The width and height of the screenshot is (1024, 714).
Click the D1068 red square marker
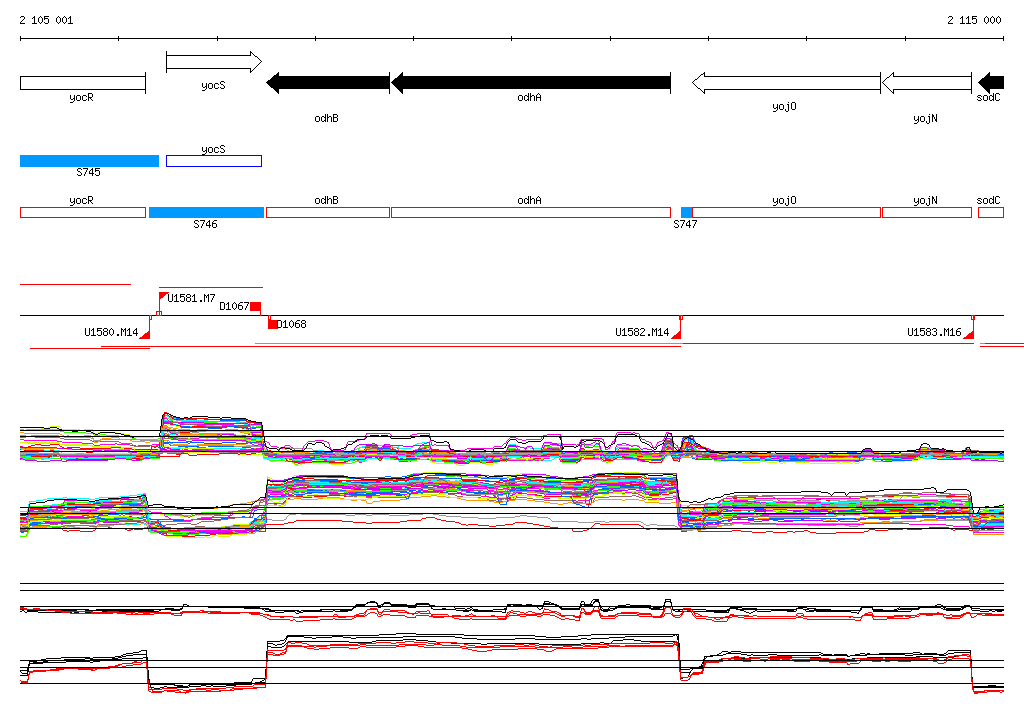point(272,323)
